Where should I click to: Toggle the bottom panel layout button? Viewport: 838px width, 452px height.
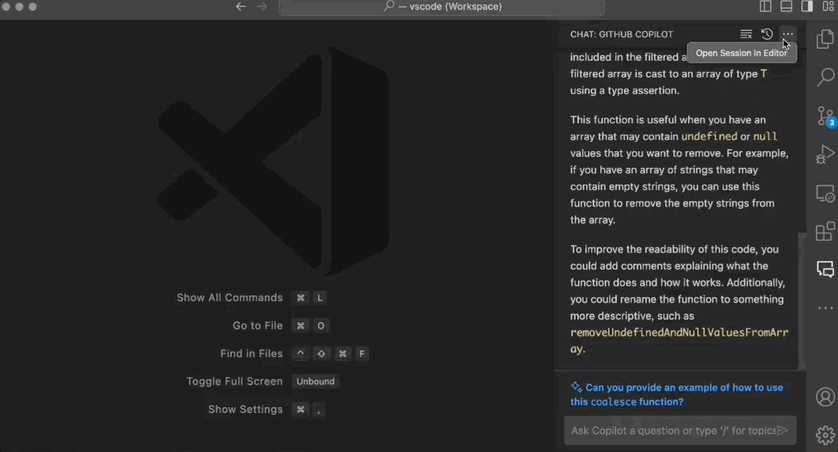tap(786, 6)
